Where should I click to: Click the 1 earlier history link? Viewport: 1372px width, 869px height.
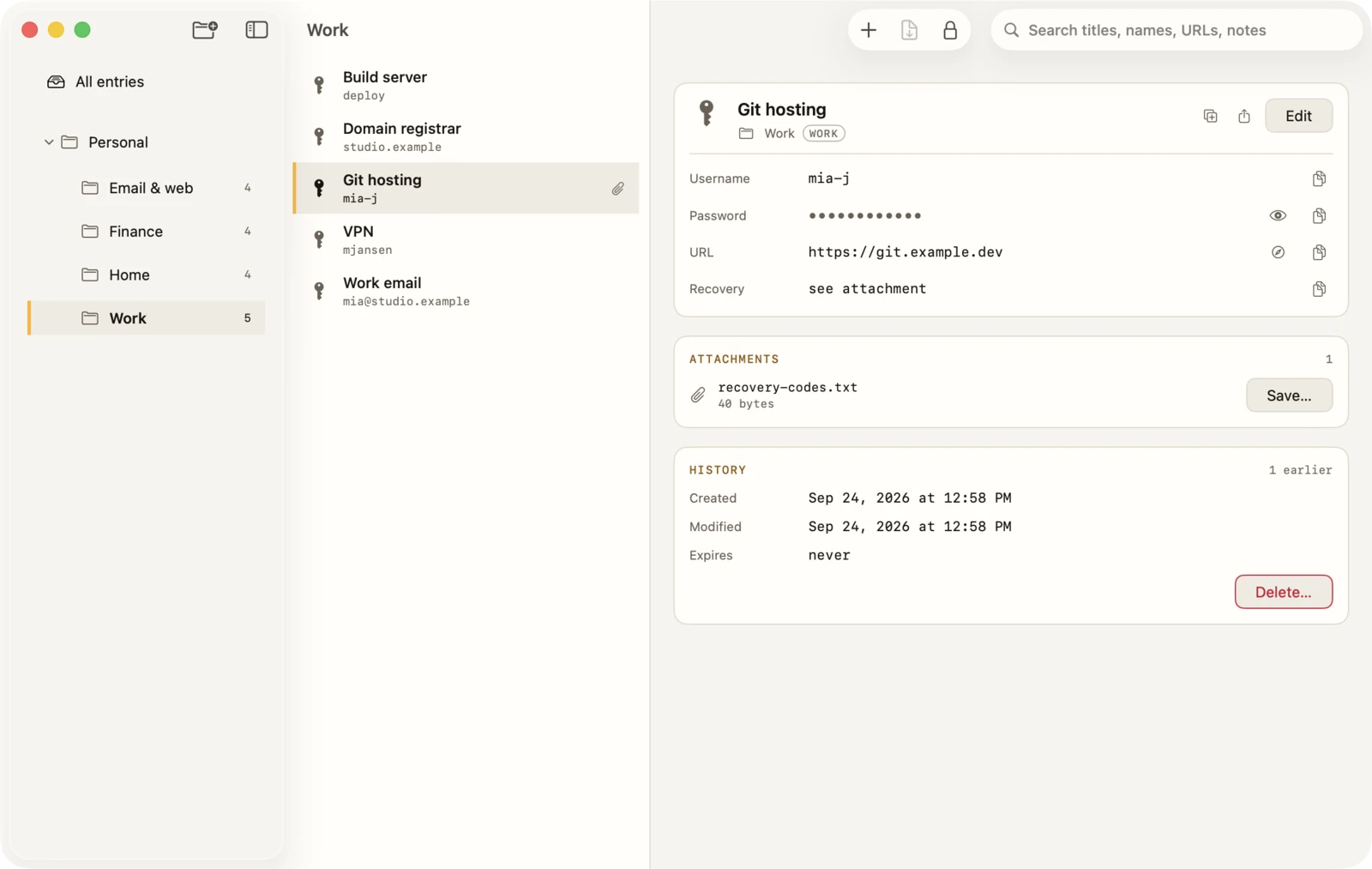(x=1300, y=470)
